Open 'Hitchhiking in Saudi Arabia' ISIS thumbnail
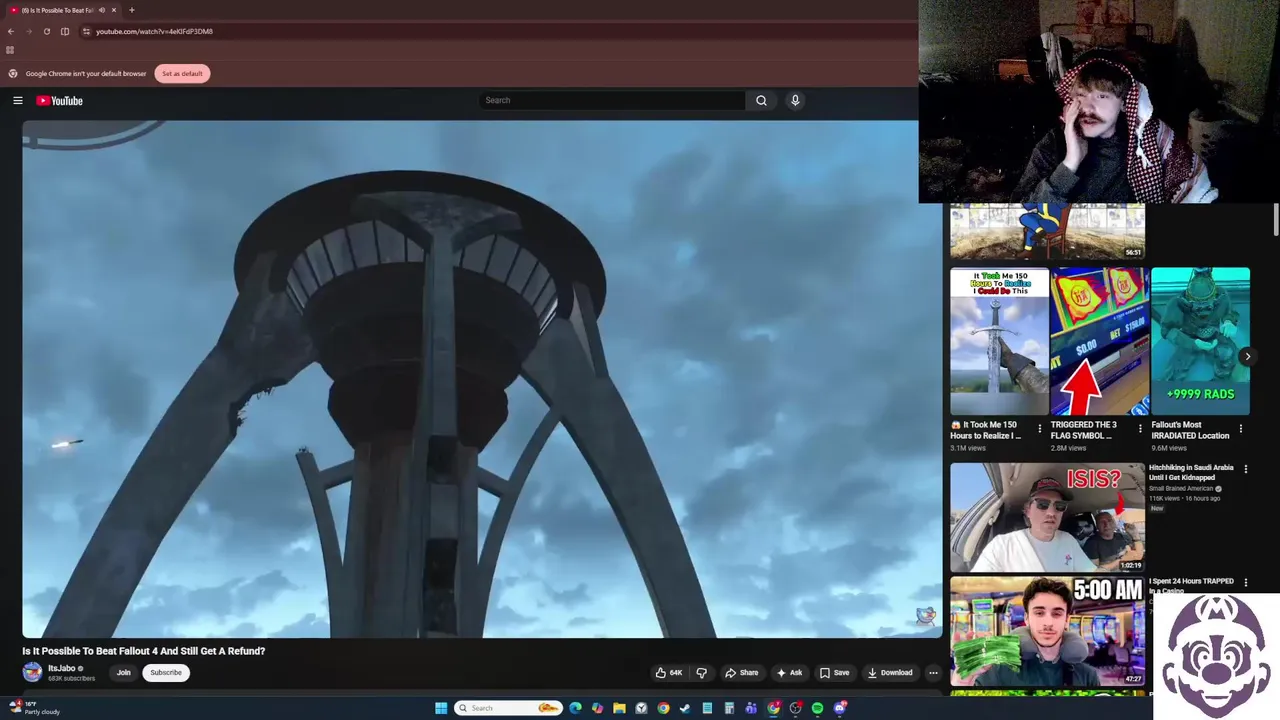Screen dimensions: 1280x720 click(1047, 517)
